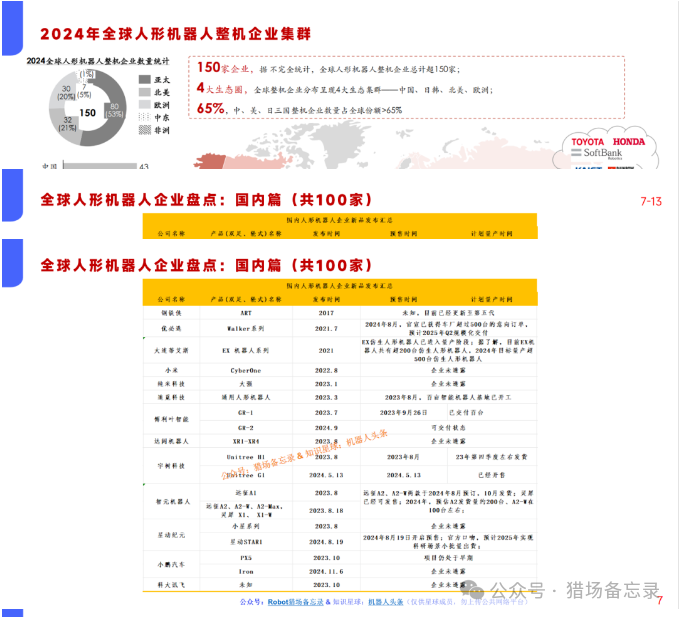681x617 pixels.
Task: Click the HONDA logo in the cloud
Action: click(x=629, y=142)
